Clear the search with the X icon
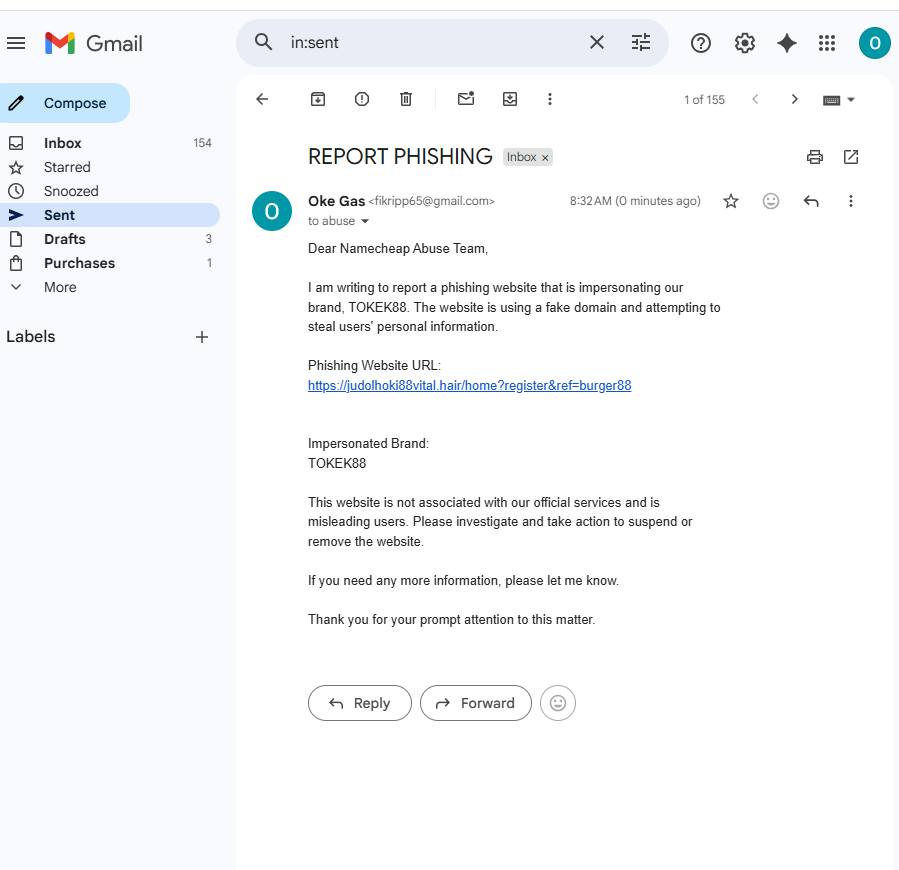This screenshot has width=899, height=870. click(x=597, y=42)
